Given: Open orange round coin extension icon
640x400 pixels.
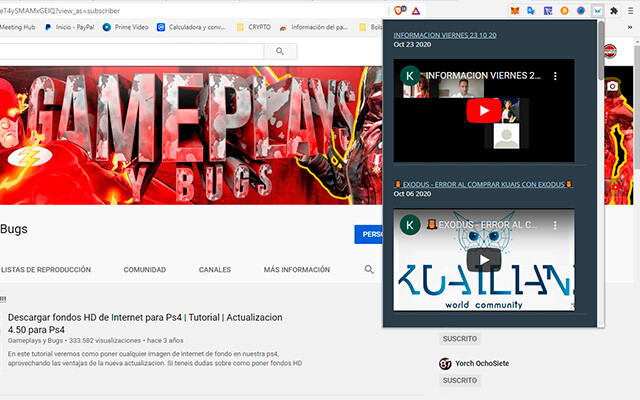Looking at the screenshot, I should [564, 11].
